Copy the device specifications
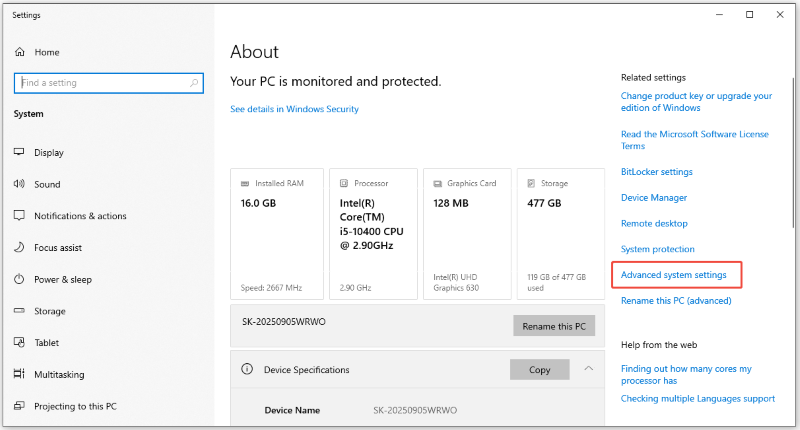 pos(540,370)
